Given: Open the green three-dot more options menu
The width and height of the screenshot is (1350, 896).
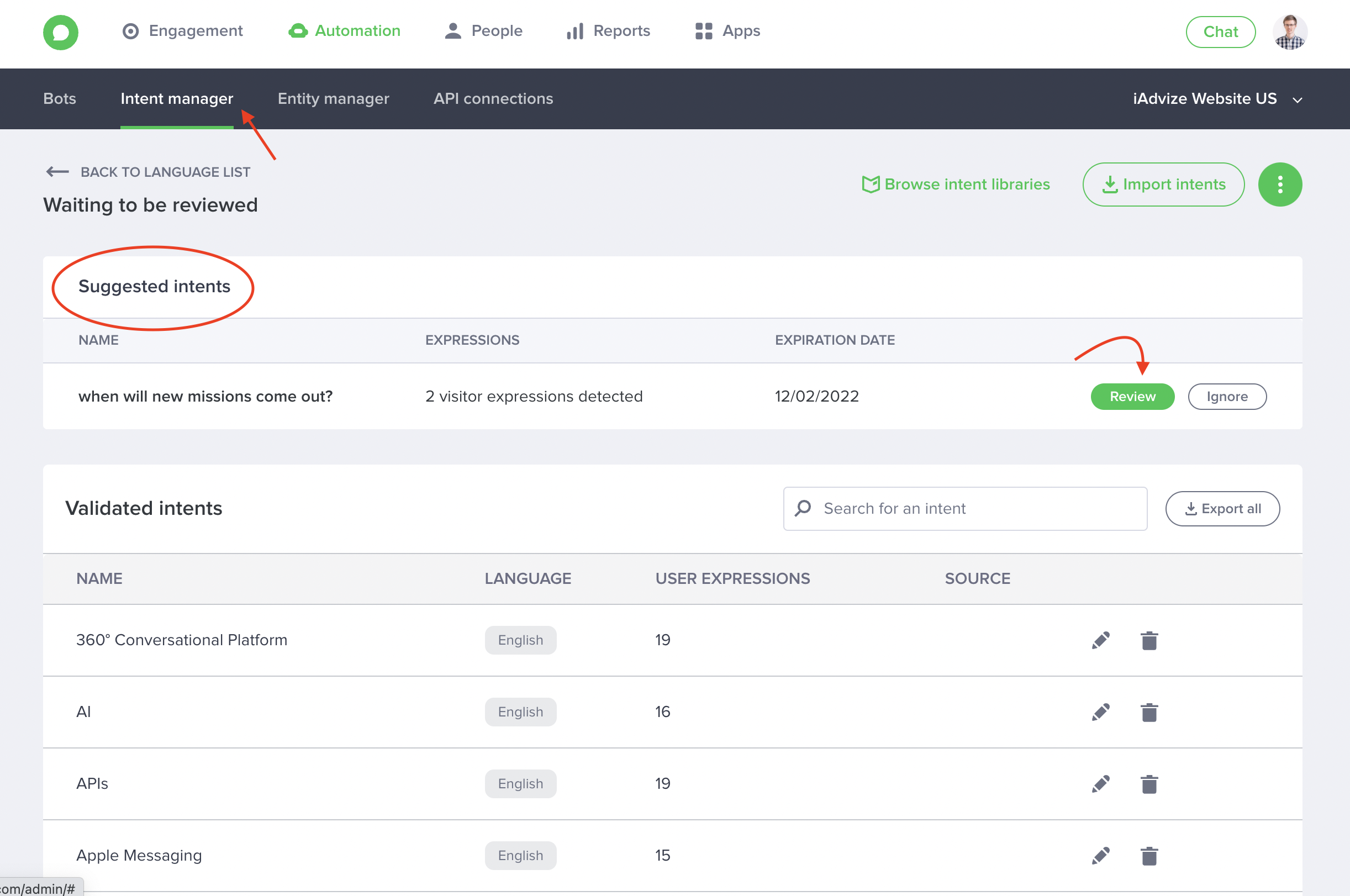Looking at the screenshot, I should click(1280, 184).
